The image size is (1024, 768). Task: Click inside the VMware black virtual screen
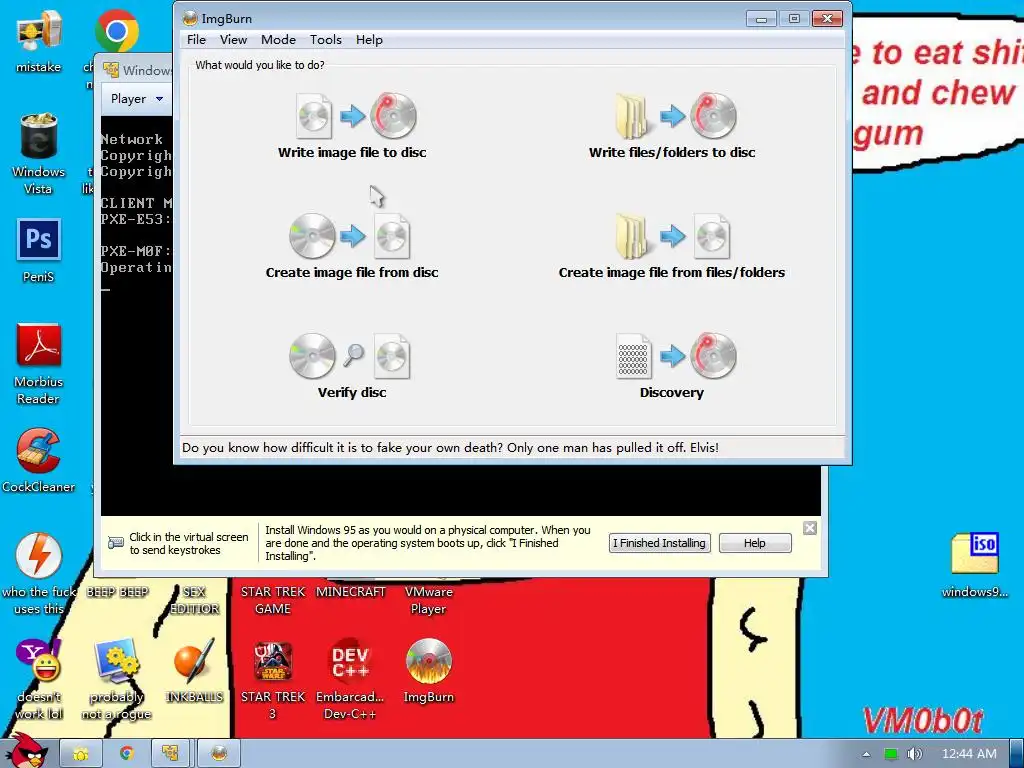point(460,490)
